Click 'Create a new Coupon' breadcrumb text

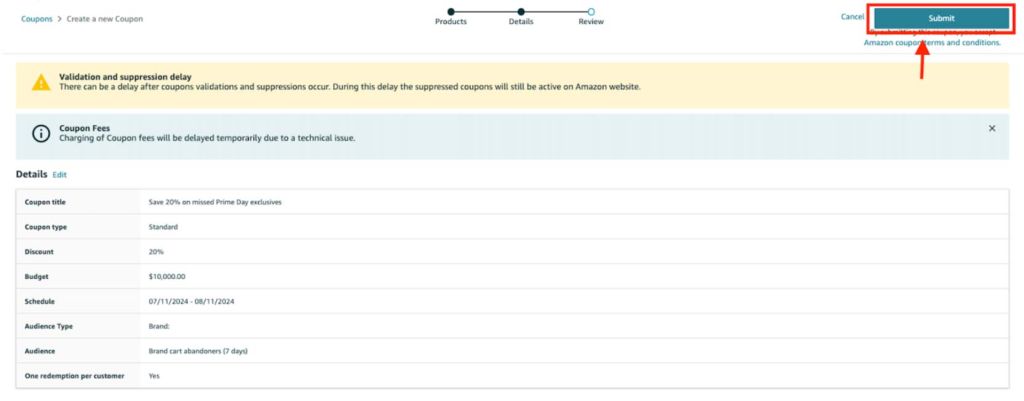[104, 19]
